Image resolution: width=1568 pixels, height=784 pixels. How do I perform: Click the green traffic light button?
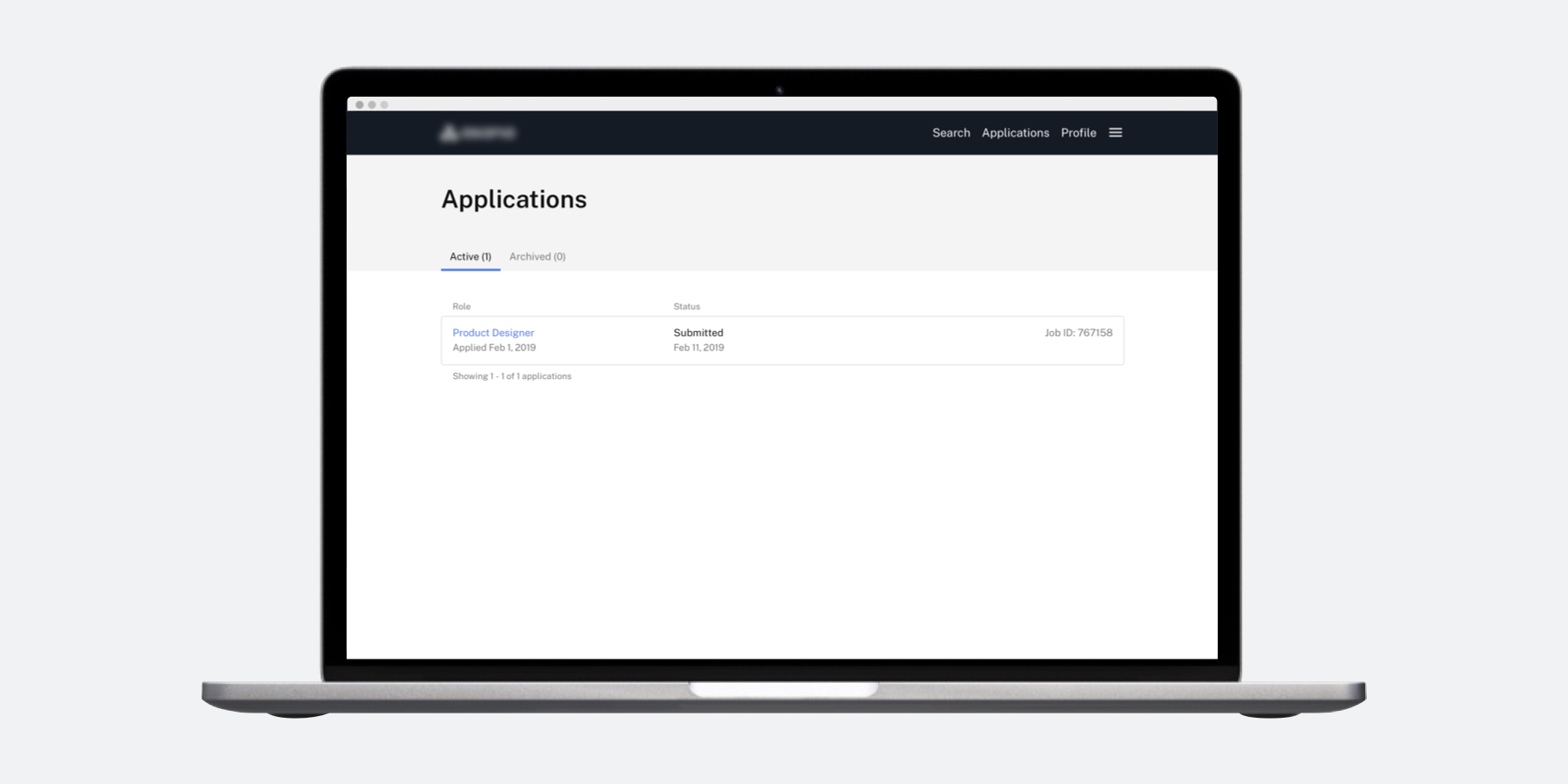coord(384,105)
